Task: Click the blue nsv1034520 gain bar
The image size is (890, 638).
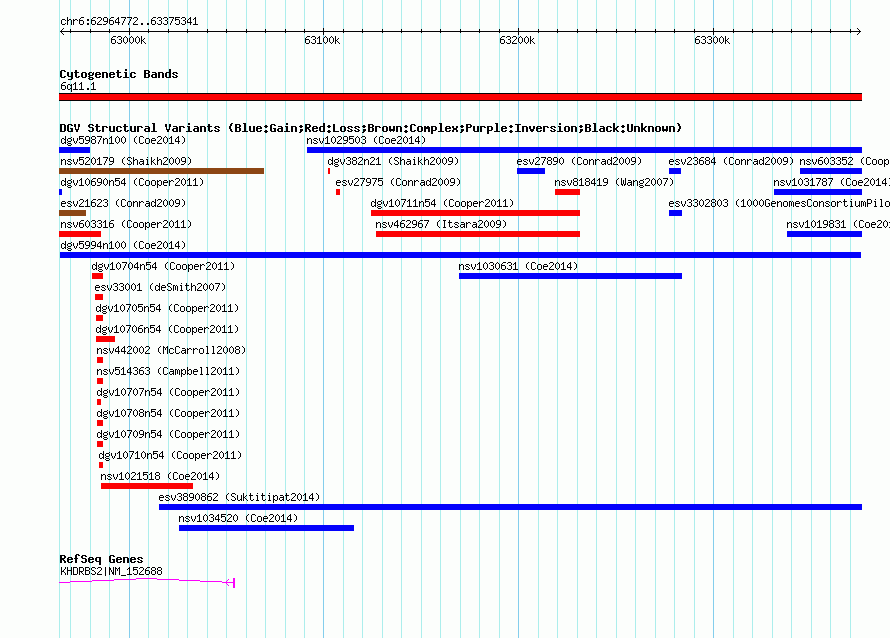Action: point(266,528)
